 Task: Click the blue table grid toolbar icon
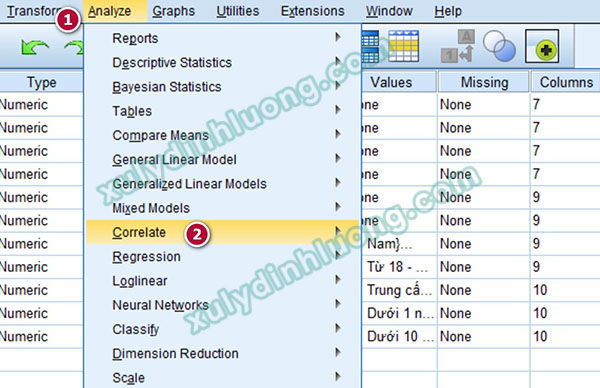tap(370, 46)
